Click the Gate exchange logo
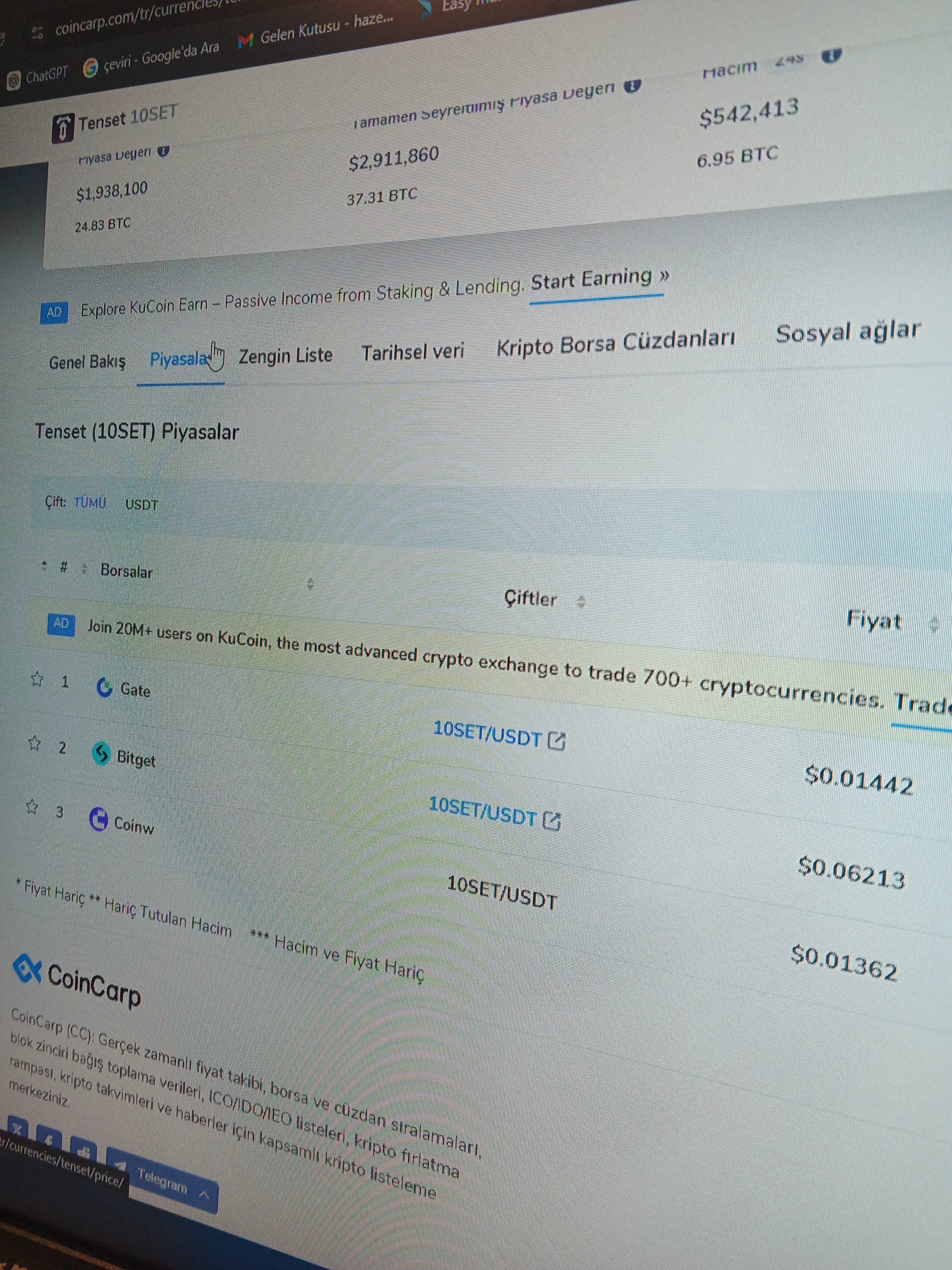This screenshot has height=1270, width=952. [104, 687]
